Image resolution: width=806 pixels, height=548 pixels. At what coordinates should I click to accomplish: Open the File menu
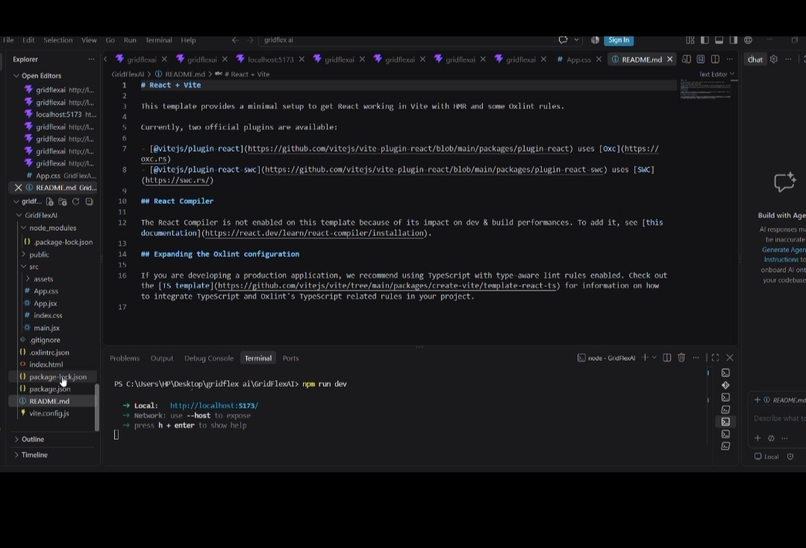click(8, 40)
